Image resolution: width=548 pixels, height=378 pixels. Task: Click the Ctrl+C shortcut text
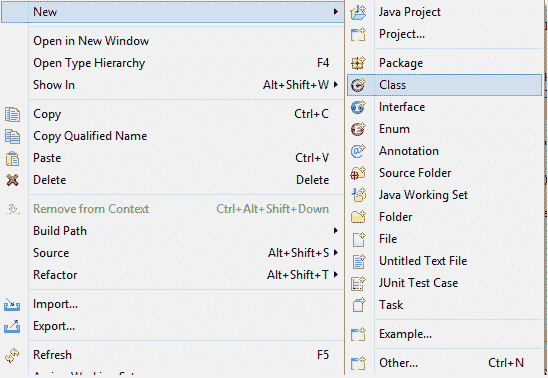point(311,114)
